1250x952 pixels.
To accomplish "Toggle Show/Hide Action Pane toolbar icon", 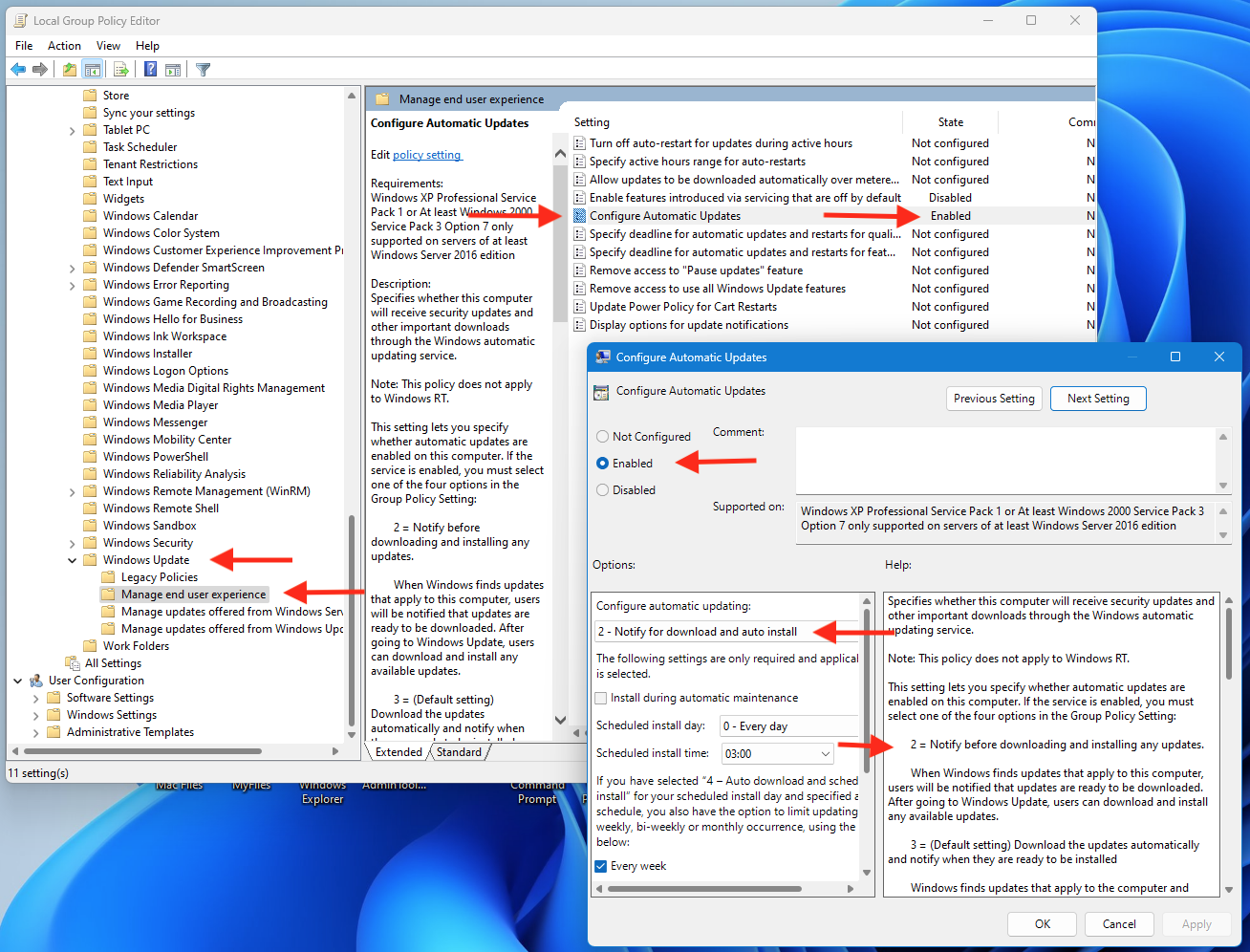I will pyautogui.click(x=173, y=69).
